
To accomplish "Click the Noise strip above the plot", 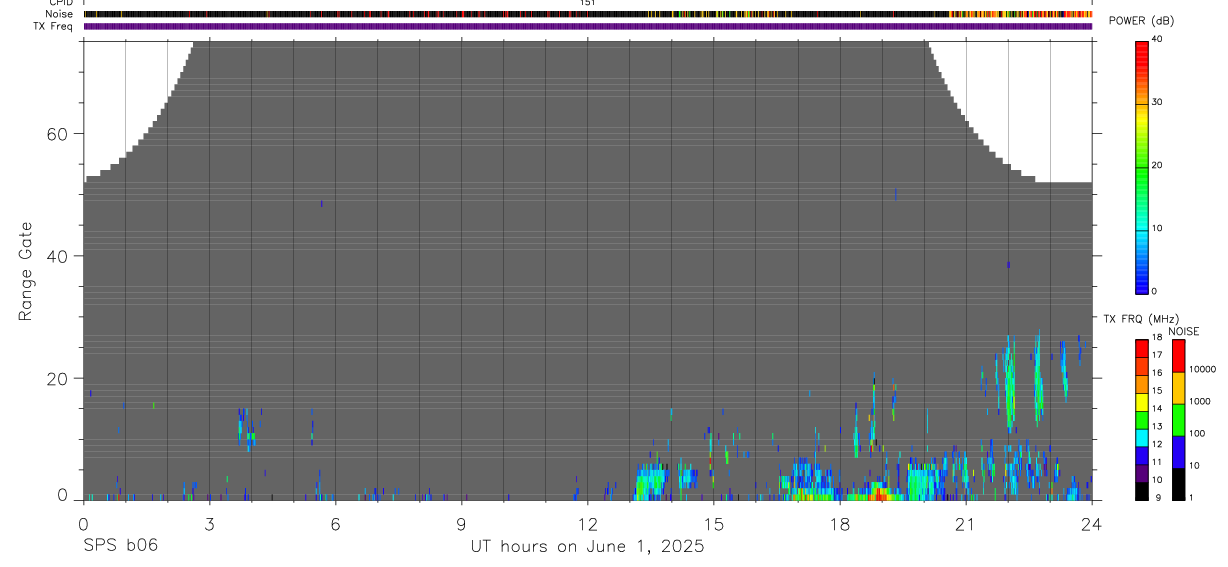I will (x=588, y=14).
